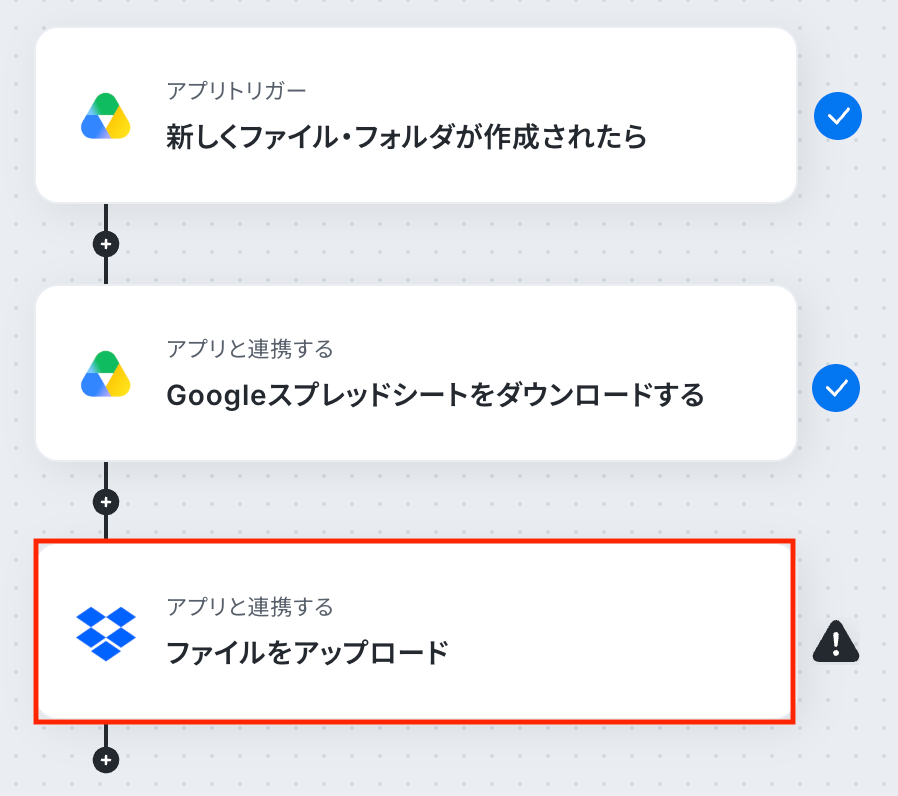Add step with plus below trigger card

[106, 244]
